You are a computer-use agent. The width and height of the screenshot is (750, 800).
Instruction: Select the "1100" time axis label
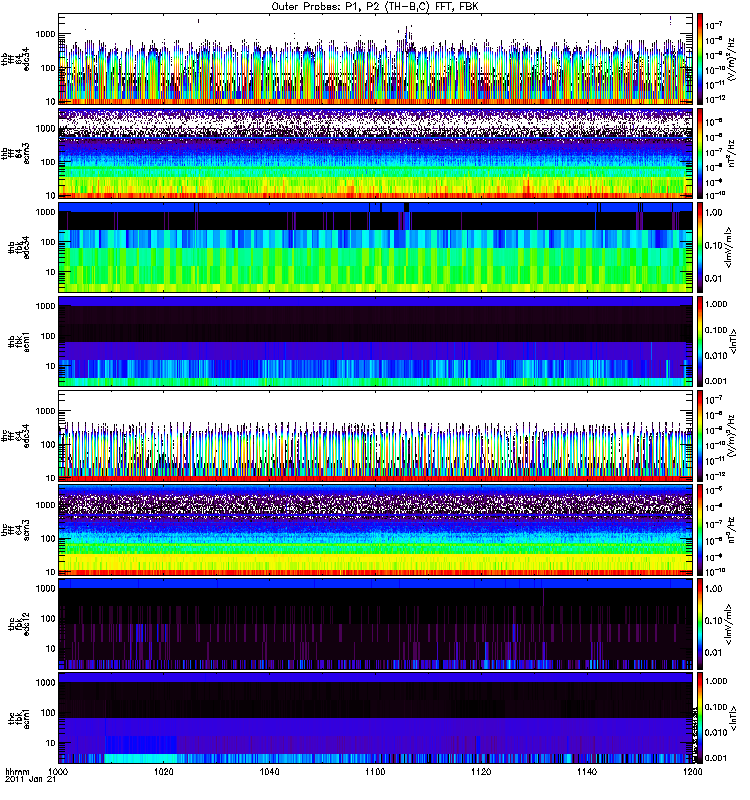(x=375, y=771)
